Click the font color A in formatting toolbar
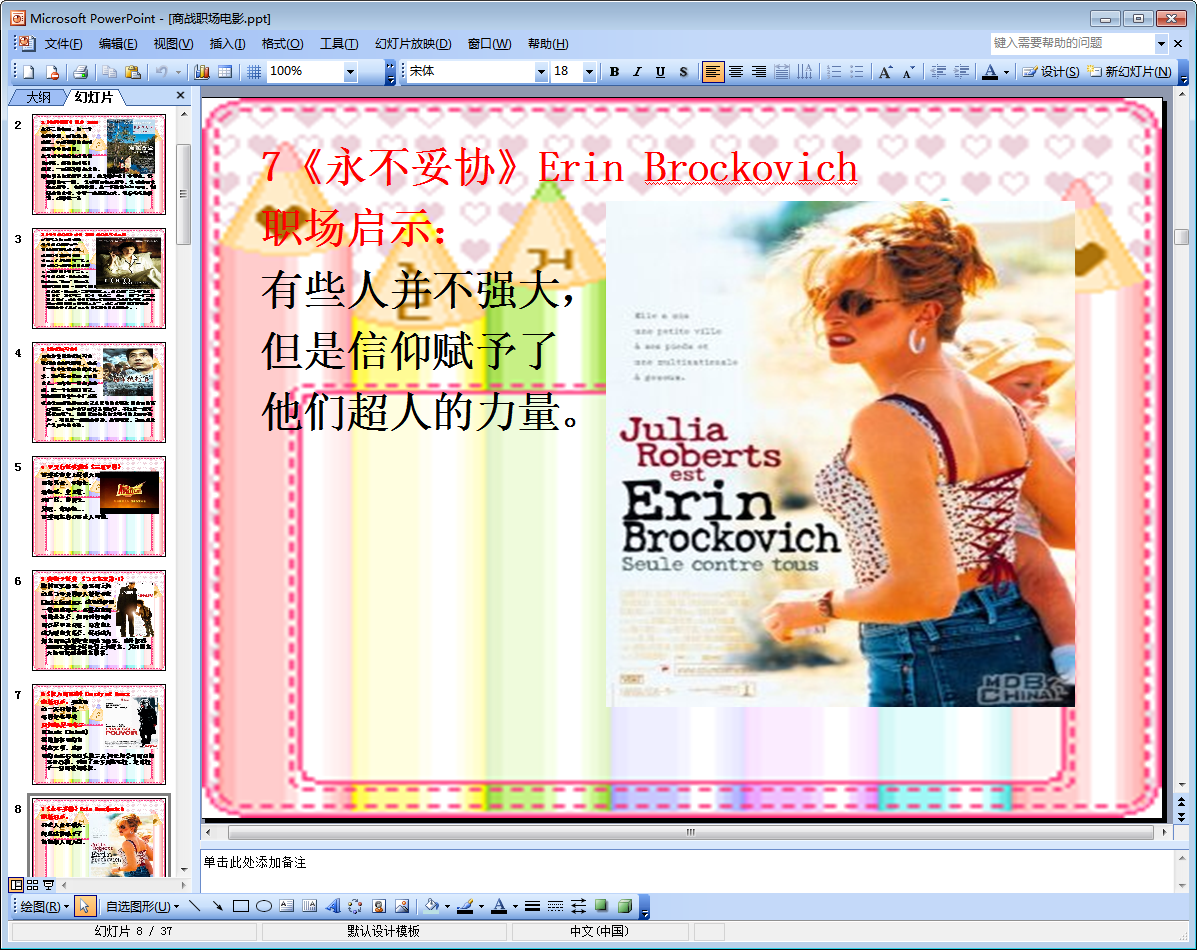The image size is (1197, 950). coord(990,72)
